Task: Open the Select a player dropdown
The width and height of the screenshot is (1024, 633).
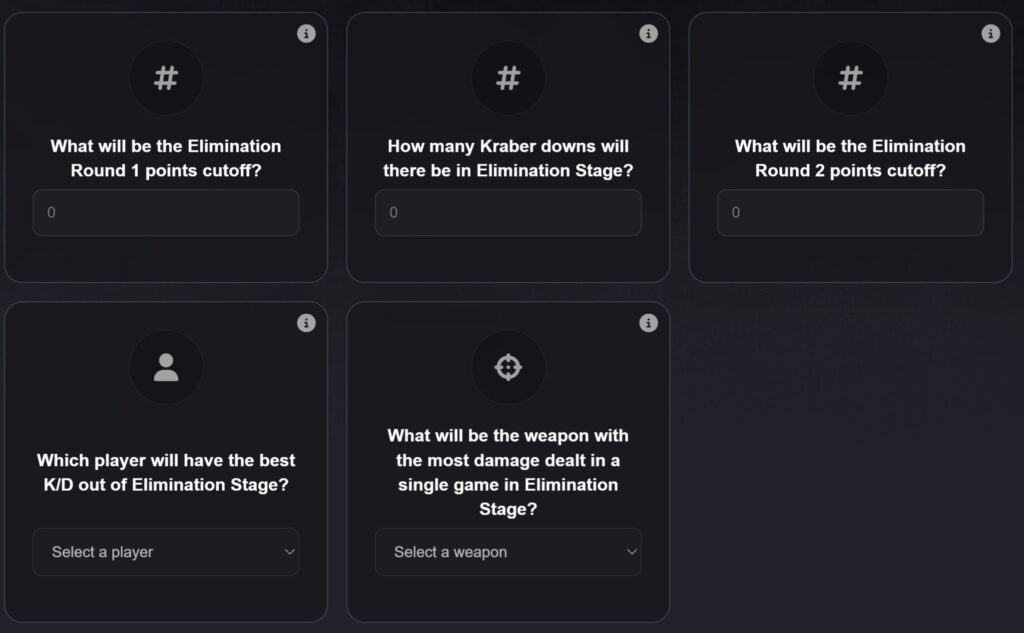Action: click(160, 552)
